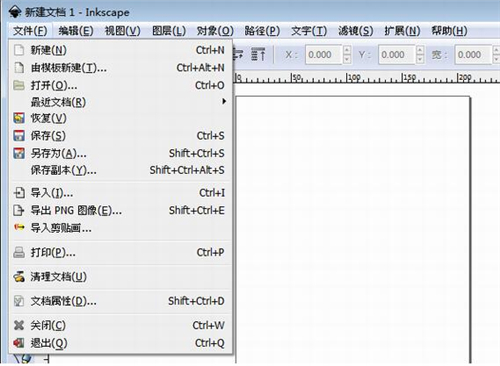Click the template new document icon
The image size is (500, 366).
pyautogui.click(x=19, y=68)
